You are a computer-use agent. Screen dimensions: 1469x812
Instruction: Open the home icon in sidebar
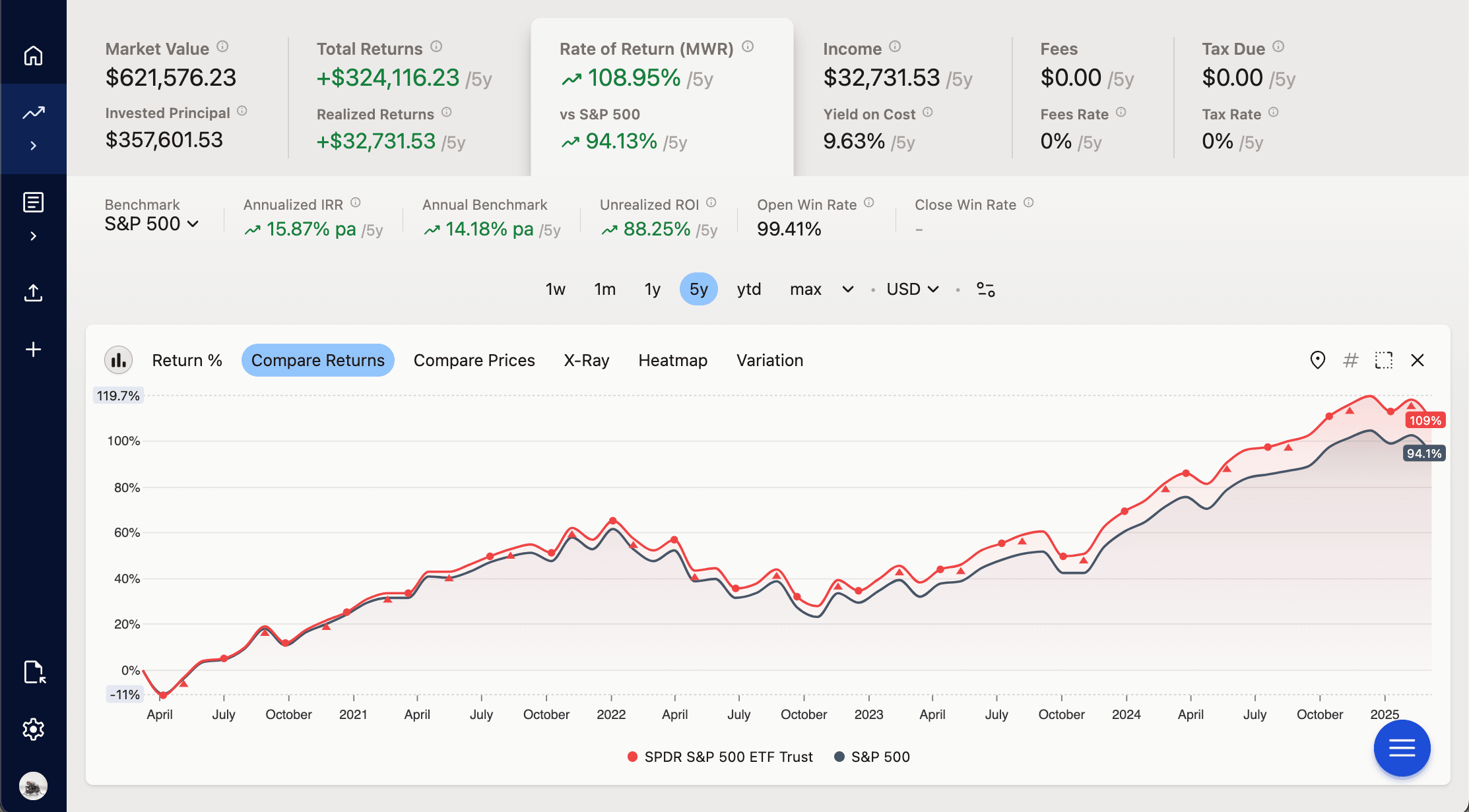click(x=33, y=55)
